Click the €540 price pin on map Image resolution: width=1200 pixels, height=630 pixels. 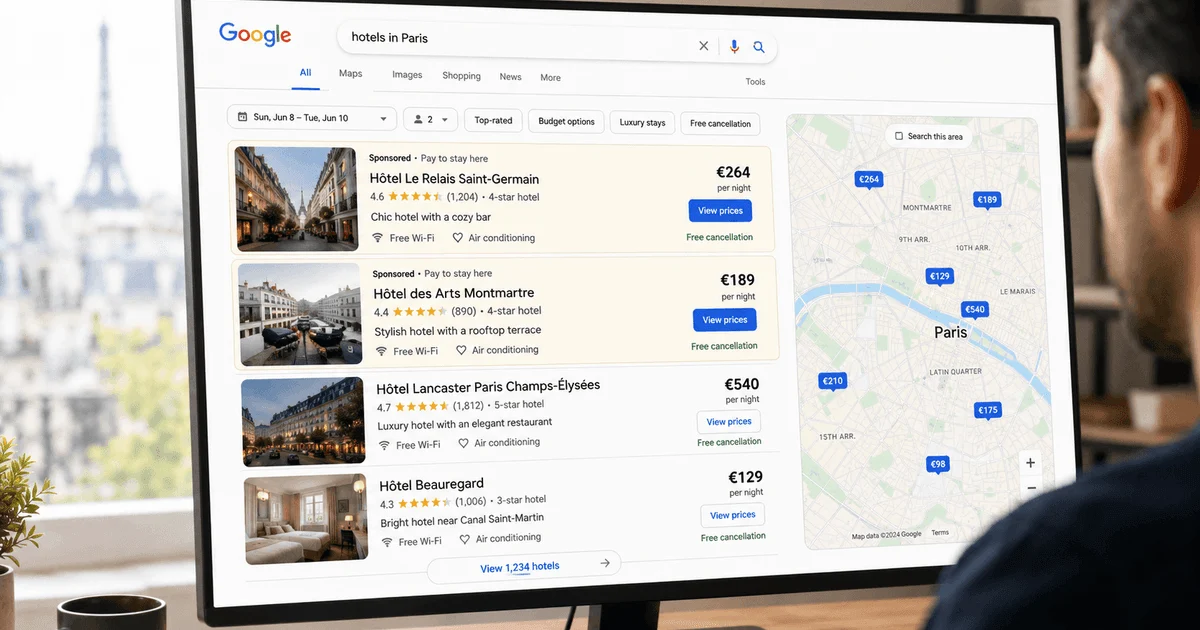coord(975,310)
